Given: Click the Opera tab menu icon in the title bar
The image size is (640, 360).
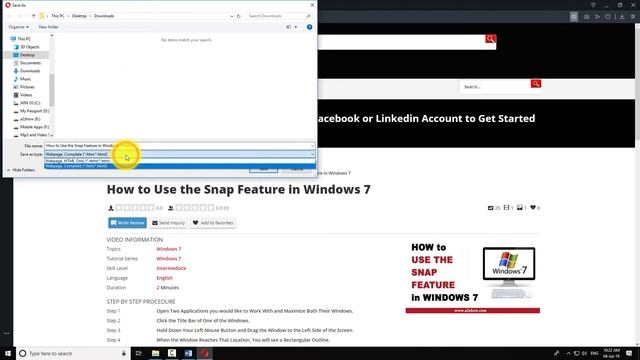Looking at the screenshot, I should pyautogui.click(x=593, y=5).
